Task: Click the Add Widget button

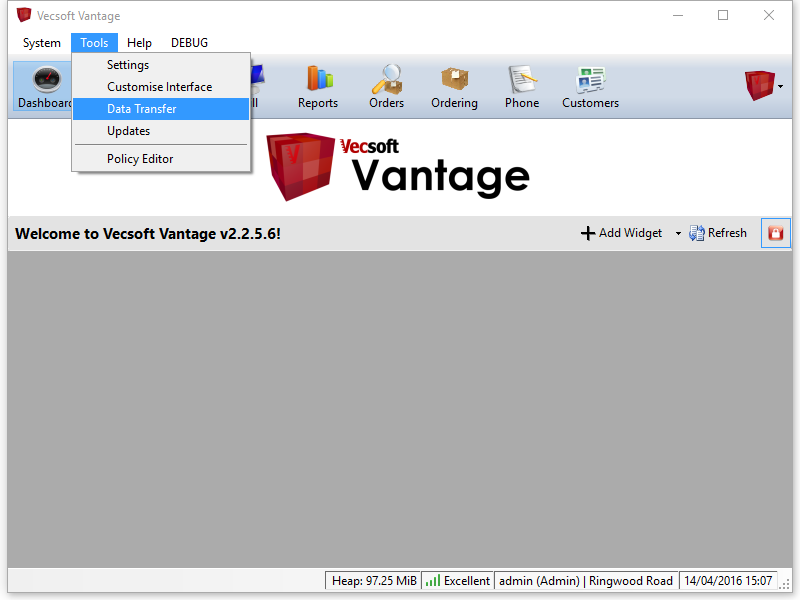Action: click(622, 233)
